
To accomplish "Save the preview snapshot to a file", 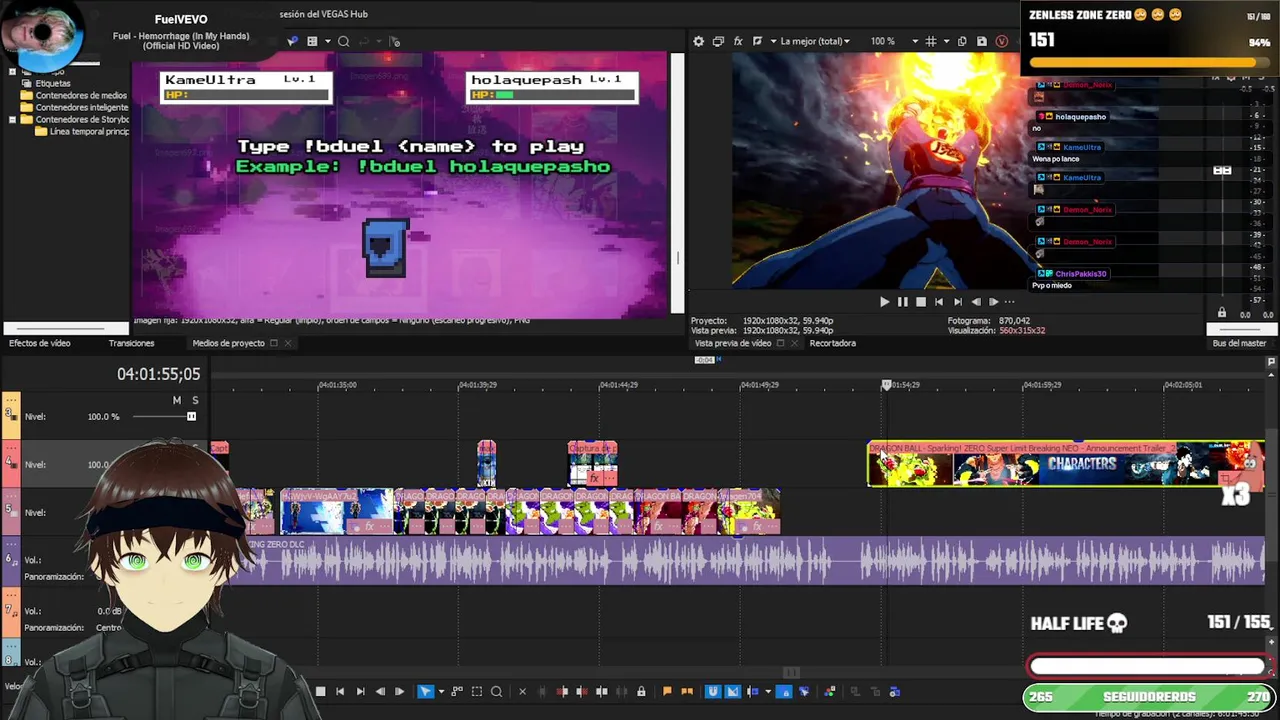I will coord(982,41).
